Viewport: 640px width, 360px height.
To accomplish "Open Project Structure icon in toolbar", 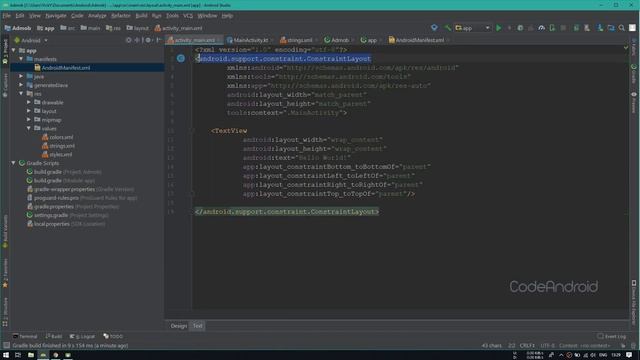I will coord(611,28).
